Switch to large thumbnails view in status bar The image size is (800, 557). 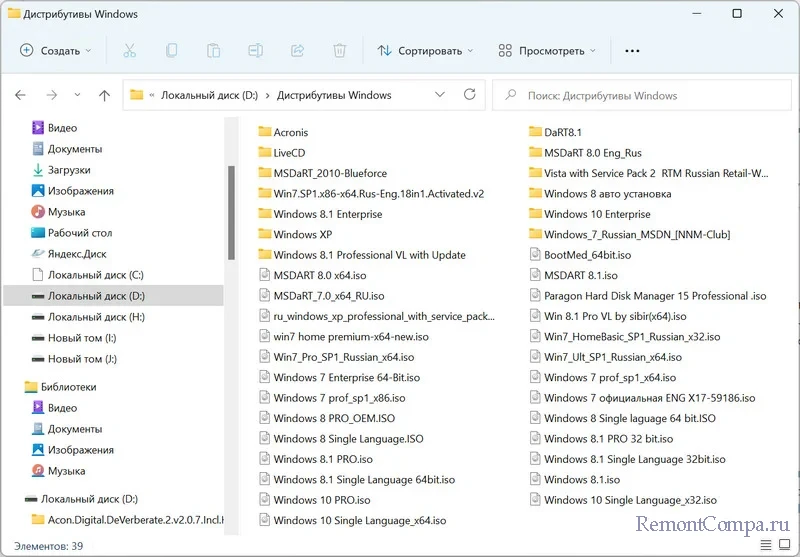click(782, 545)
